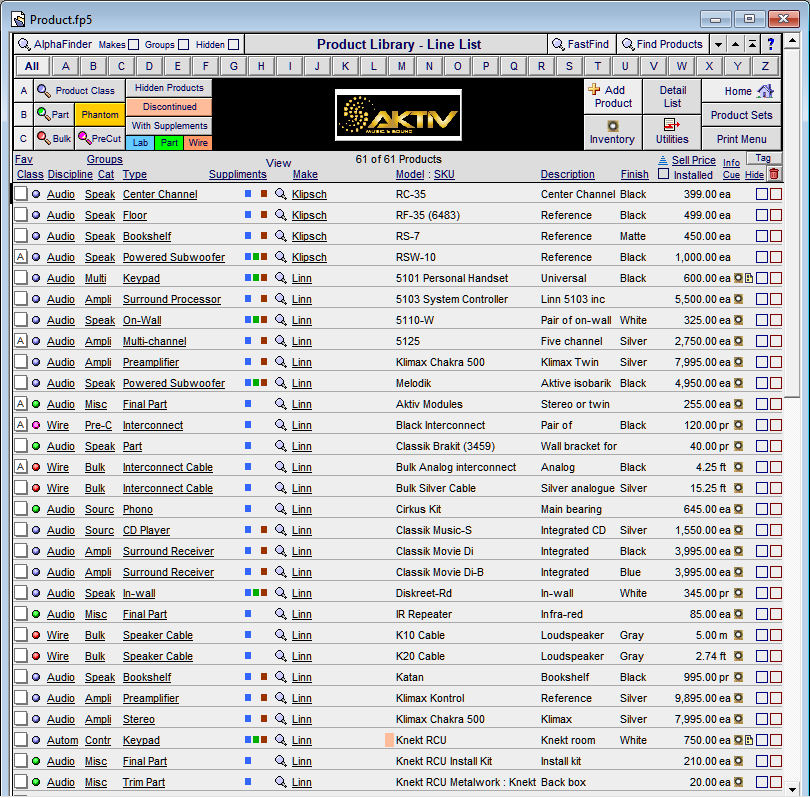This screenshot has width=810, height=798.
Task: Click the magnifier next to Klipsch RC-35
Action: point(281,194)
